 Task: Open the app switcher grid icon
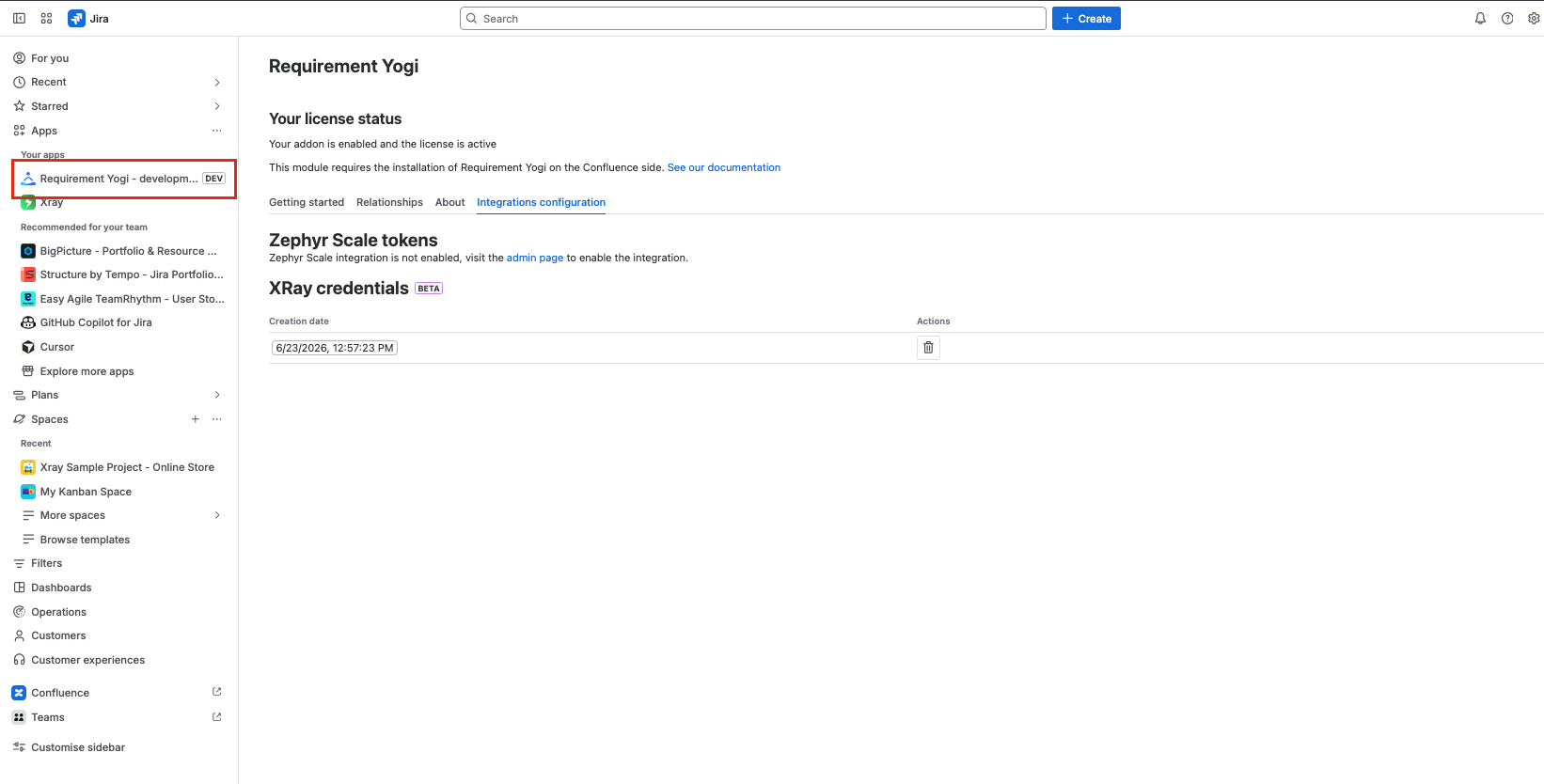point(46,19)
